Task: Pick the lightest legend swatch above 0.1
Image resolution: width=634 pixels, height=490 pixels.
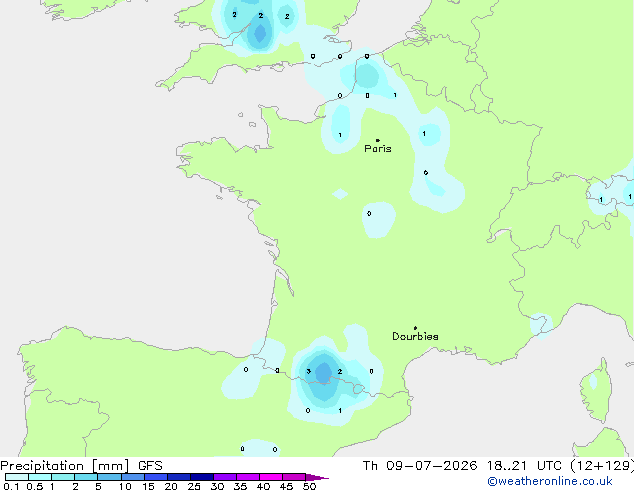Action: click(17, 477)
